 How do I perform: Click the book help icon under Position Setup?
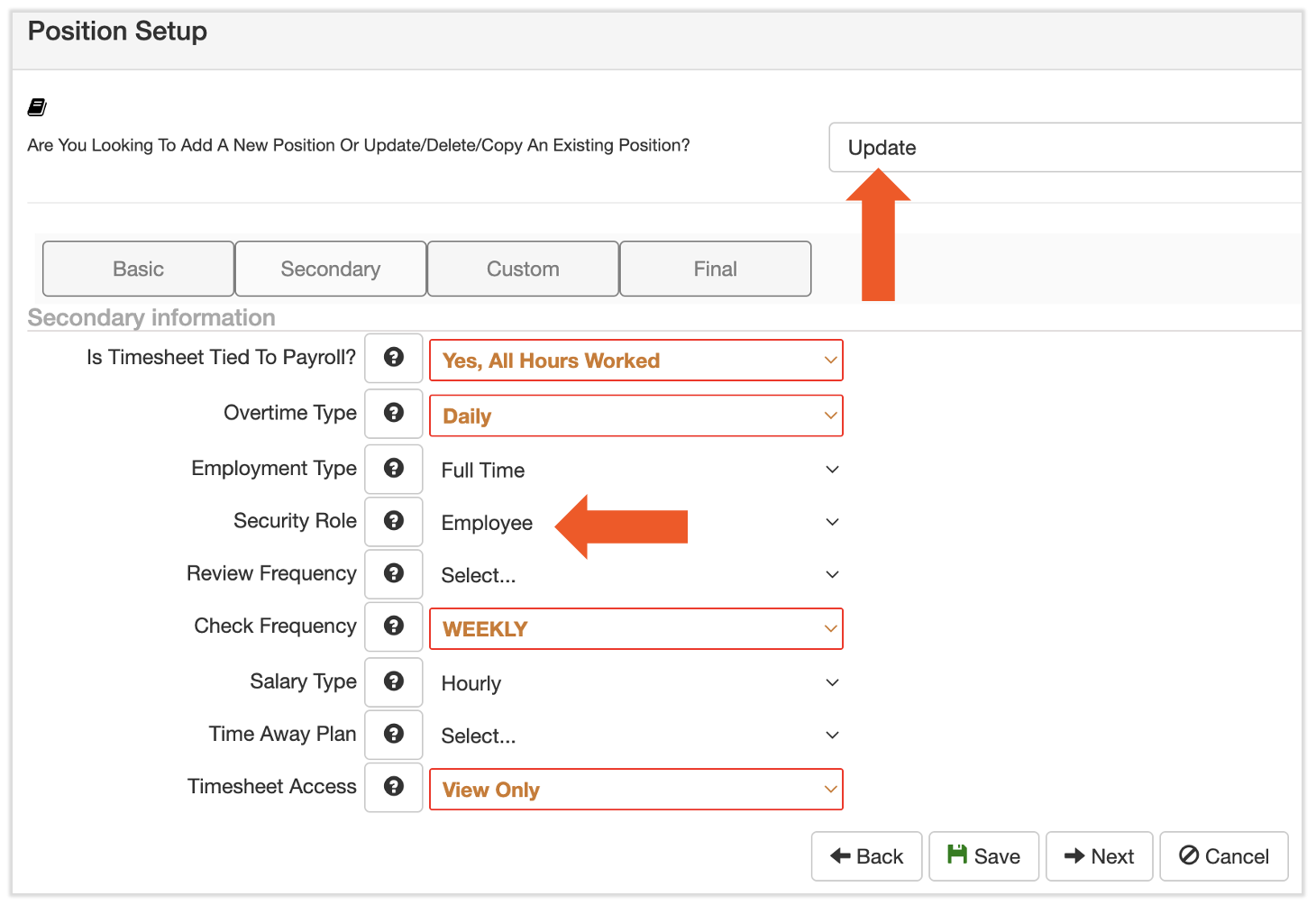coord(37,107)
